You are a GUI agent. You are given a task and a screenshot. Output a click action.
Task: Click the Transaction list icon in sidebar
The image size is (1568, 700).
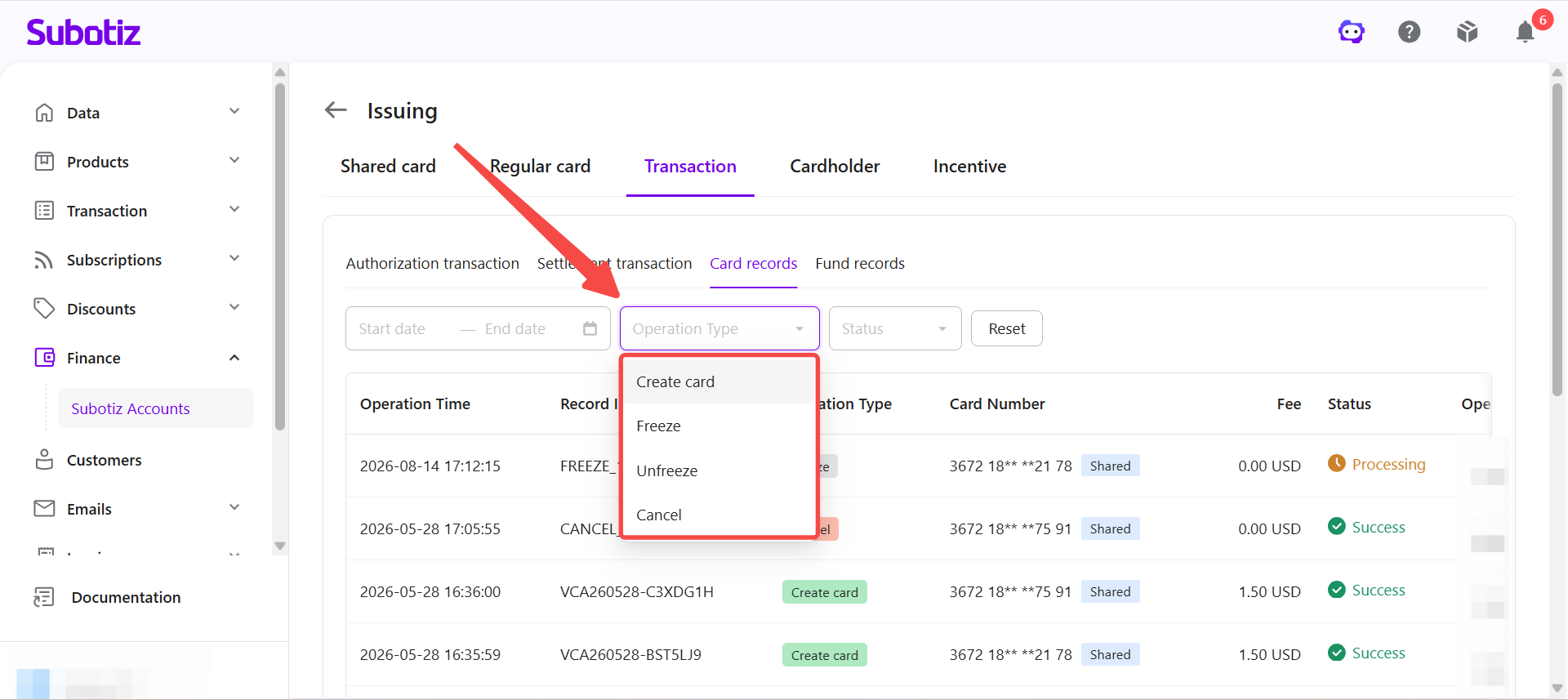(x=44, y=211)
